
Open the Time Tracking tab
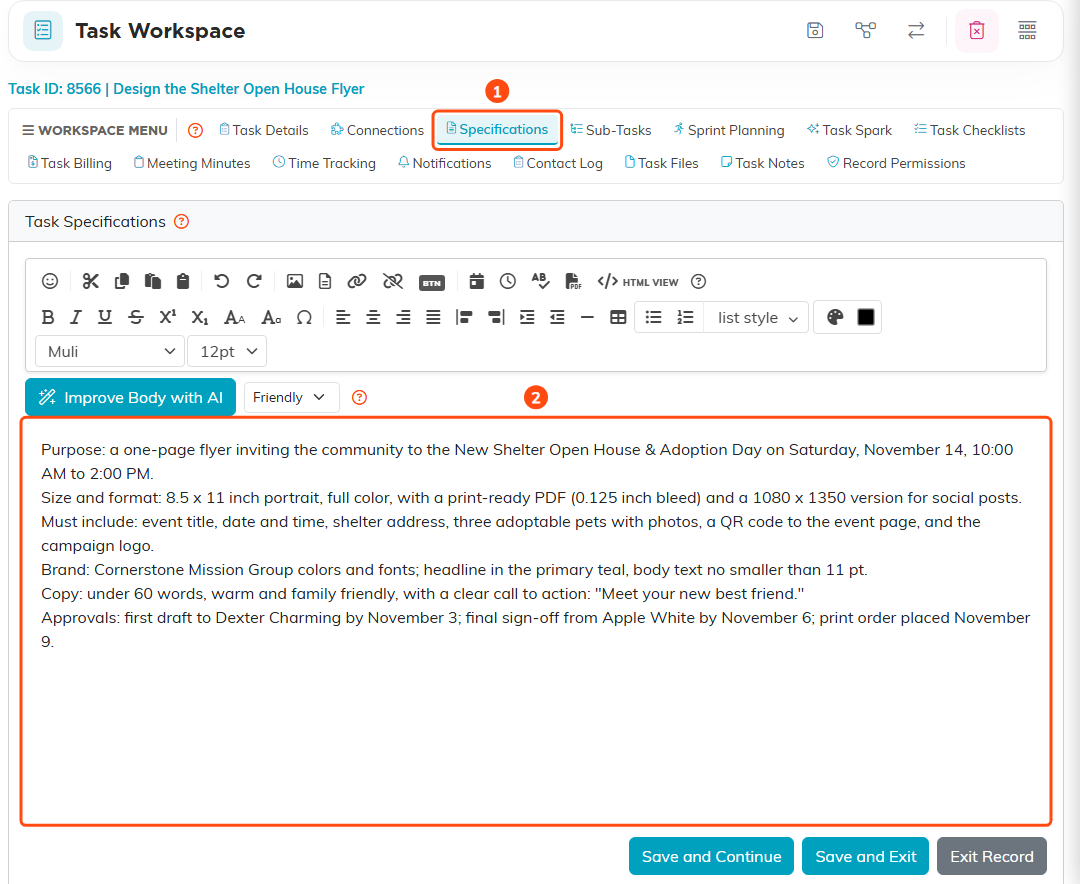(x=324, y=163)
